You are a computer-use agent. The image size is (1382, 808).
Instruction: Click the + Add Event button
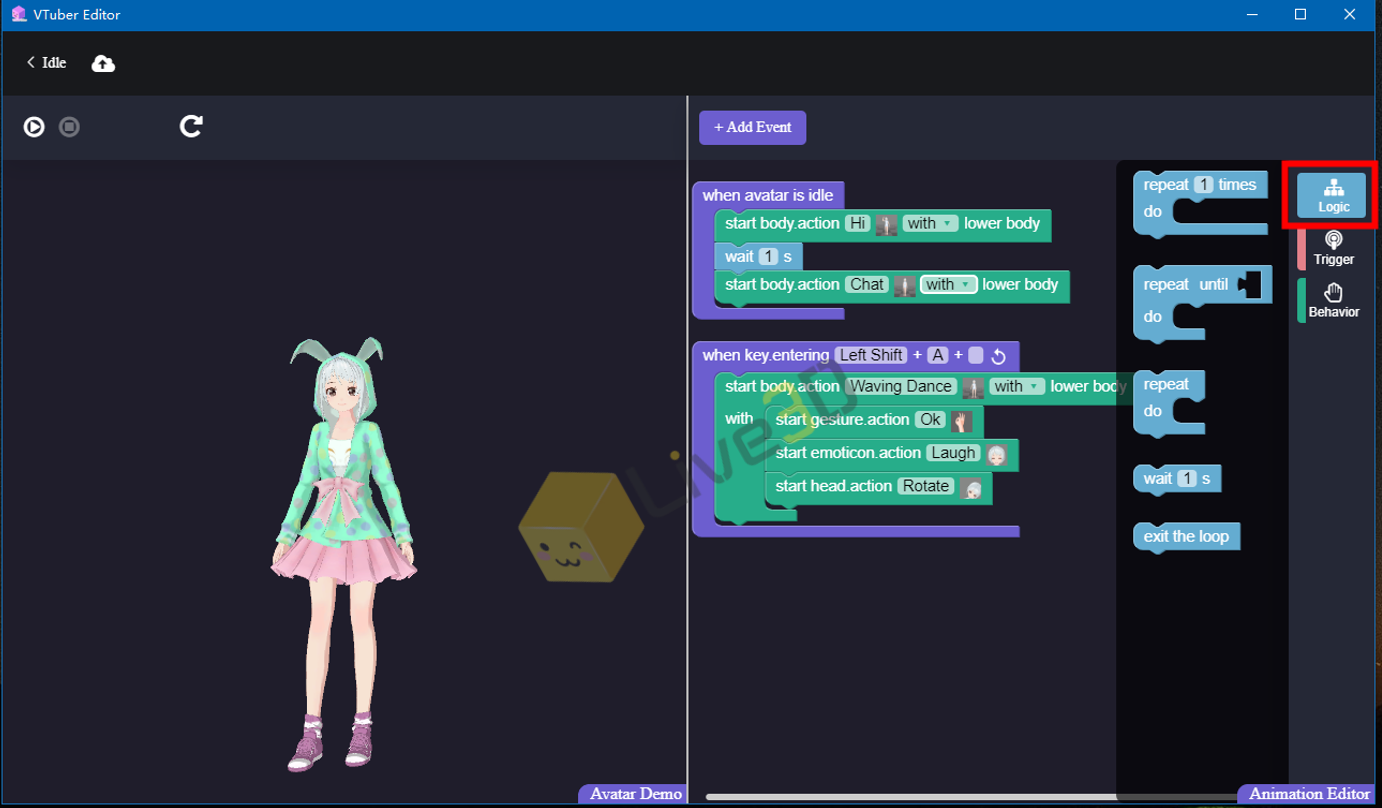(x=752, y=127)
